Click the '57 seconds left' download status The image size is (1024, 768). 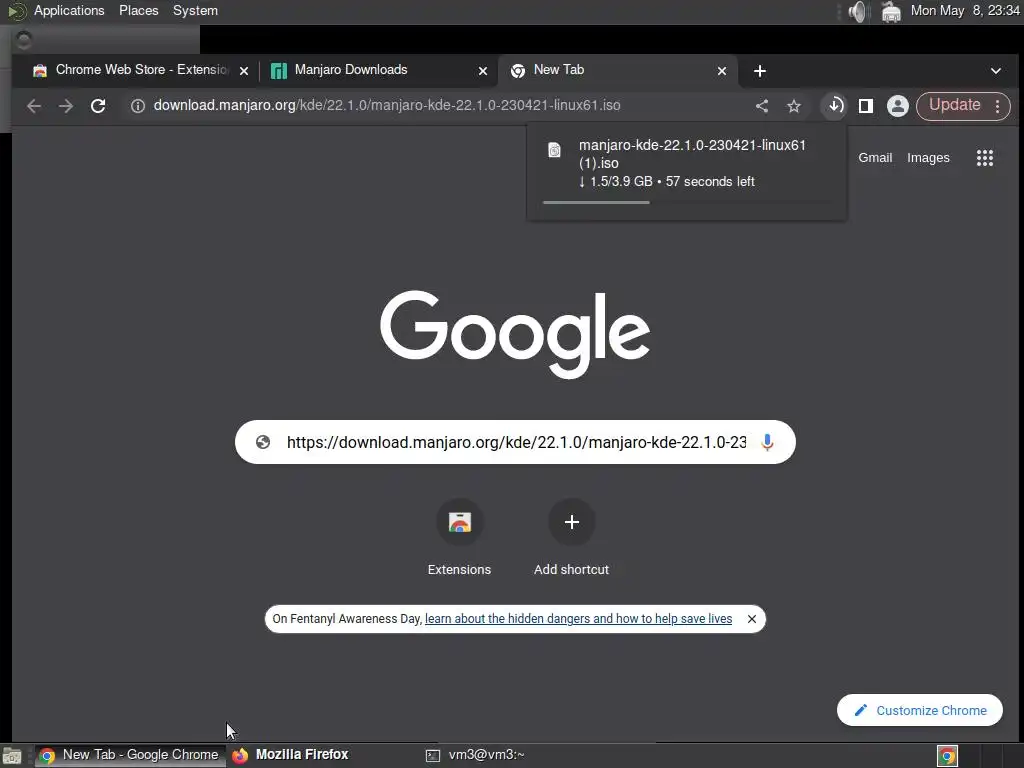pos(709,182)
